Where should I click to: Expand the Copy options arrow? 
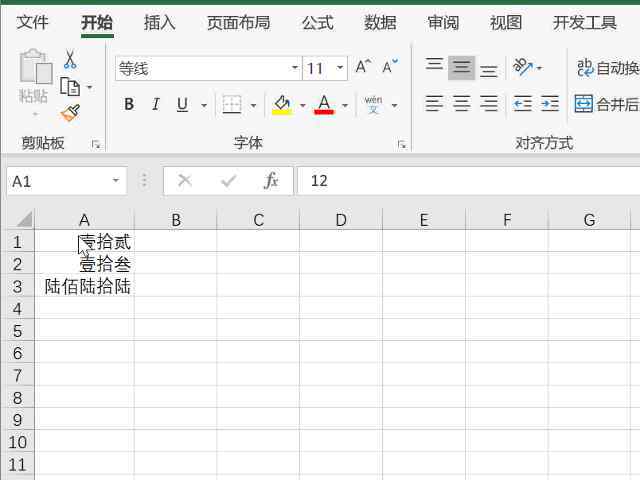pos(89,87)
